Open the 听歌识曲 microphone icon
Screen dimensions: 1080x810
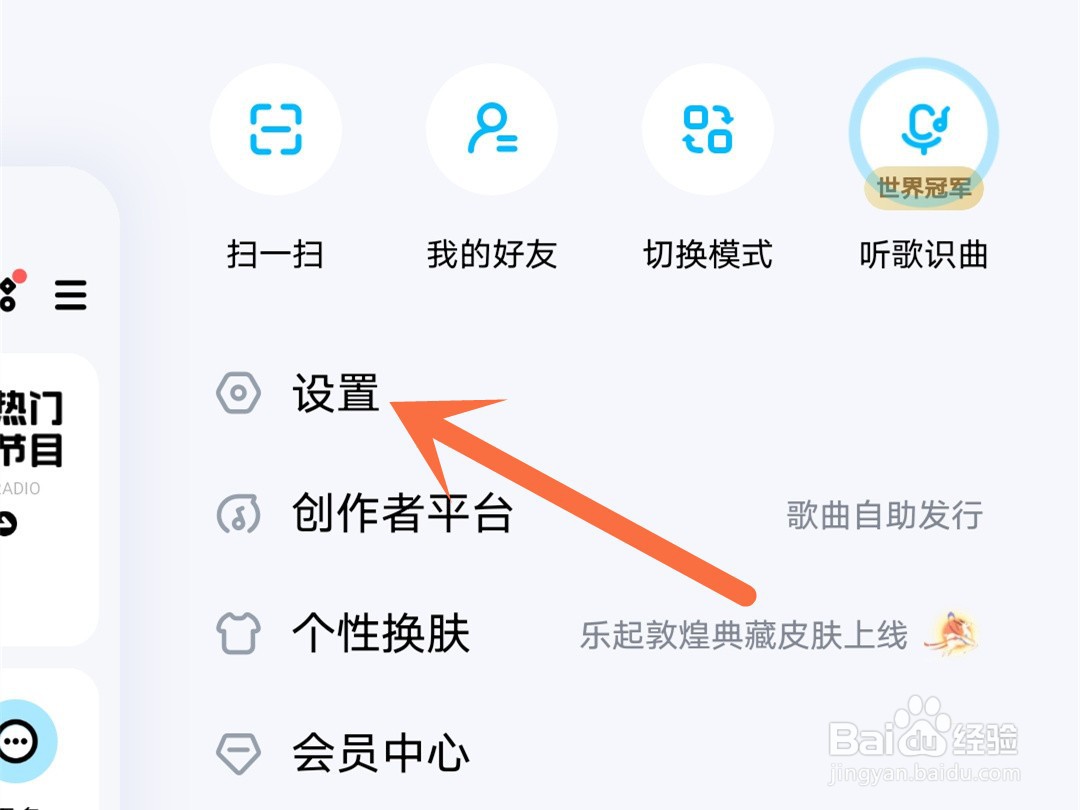pos(924,129)
